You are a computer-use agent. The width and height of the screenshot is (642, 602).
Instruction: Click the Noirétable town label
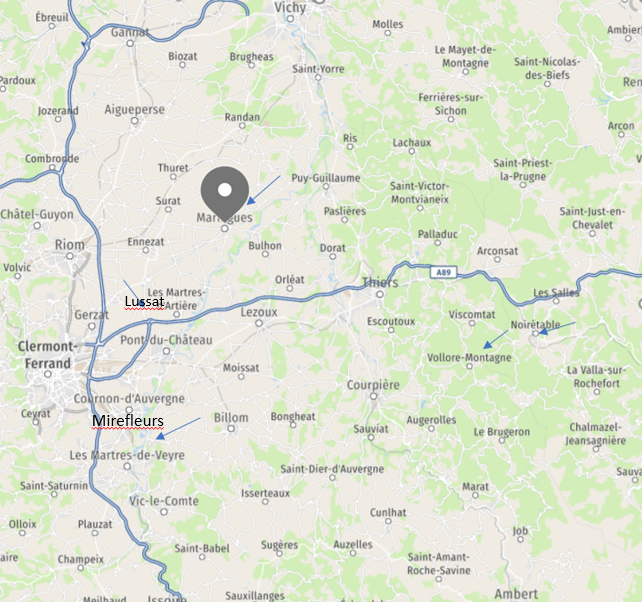tap(535, 325)
